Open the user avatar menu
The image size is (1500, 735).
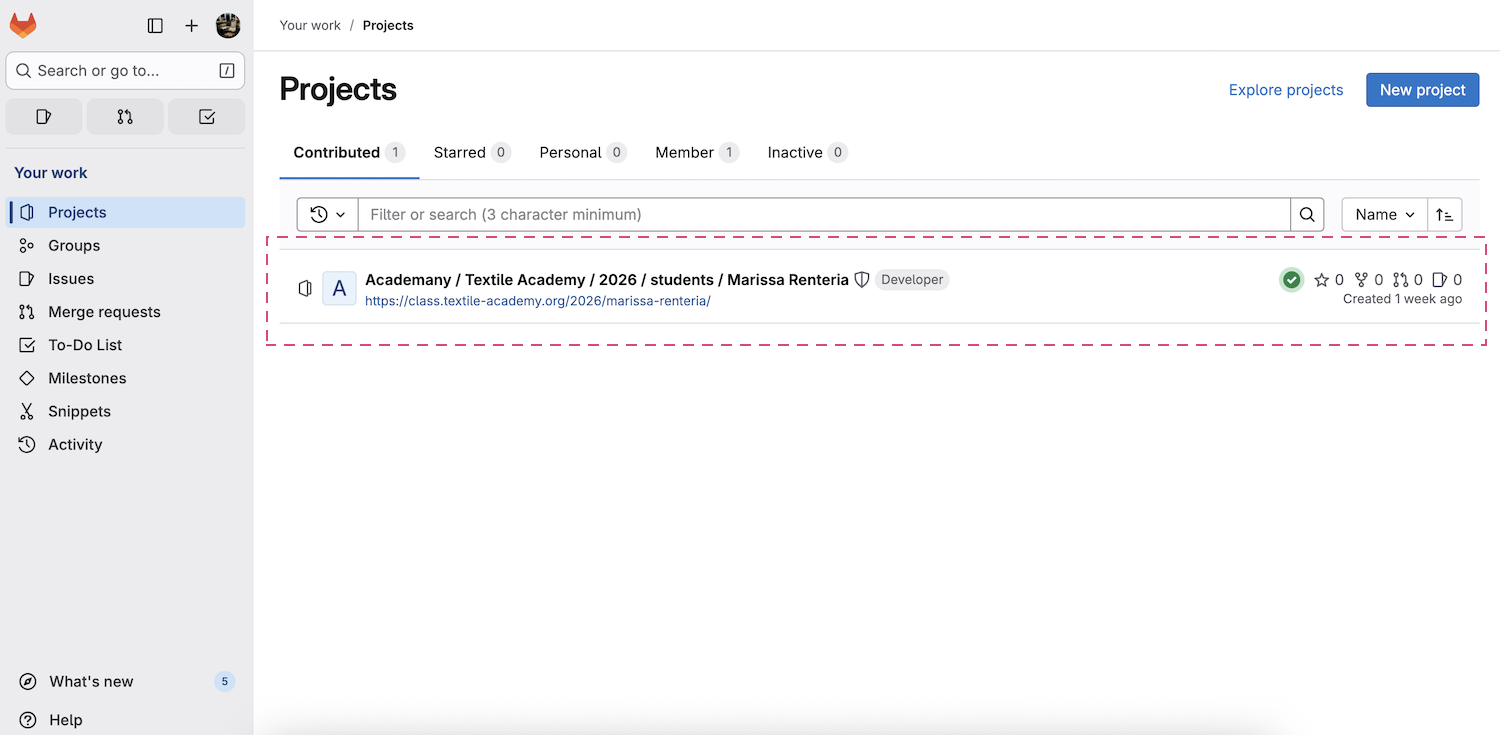[228, 26]
